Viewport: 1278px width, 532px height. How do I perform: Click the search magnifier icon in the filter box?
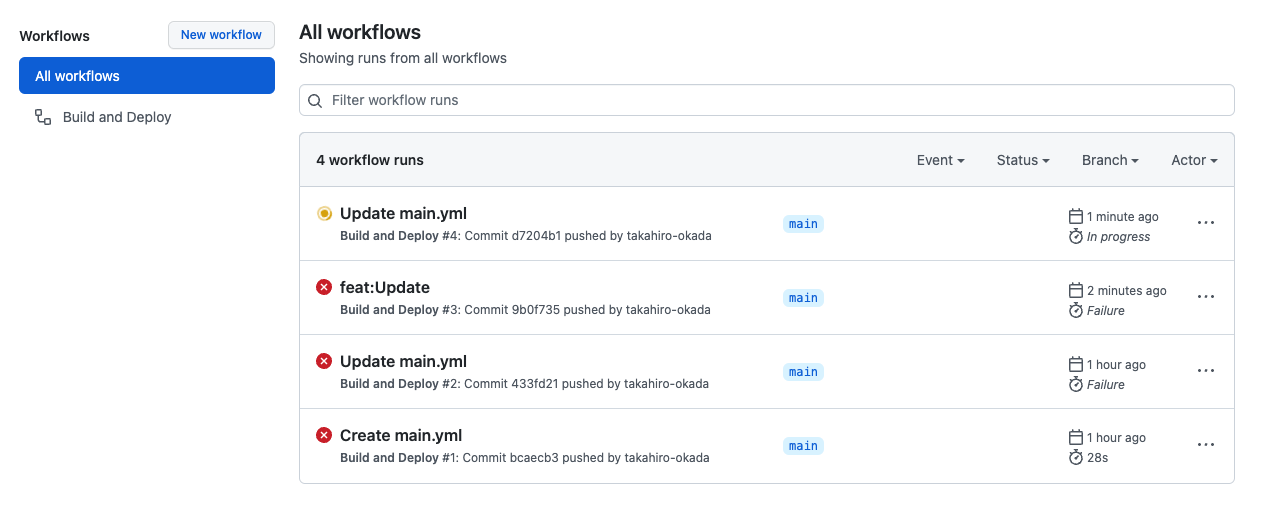coord(315,100)
